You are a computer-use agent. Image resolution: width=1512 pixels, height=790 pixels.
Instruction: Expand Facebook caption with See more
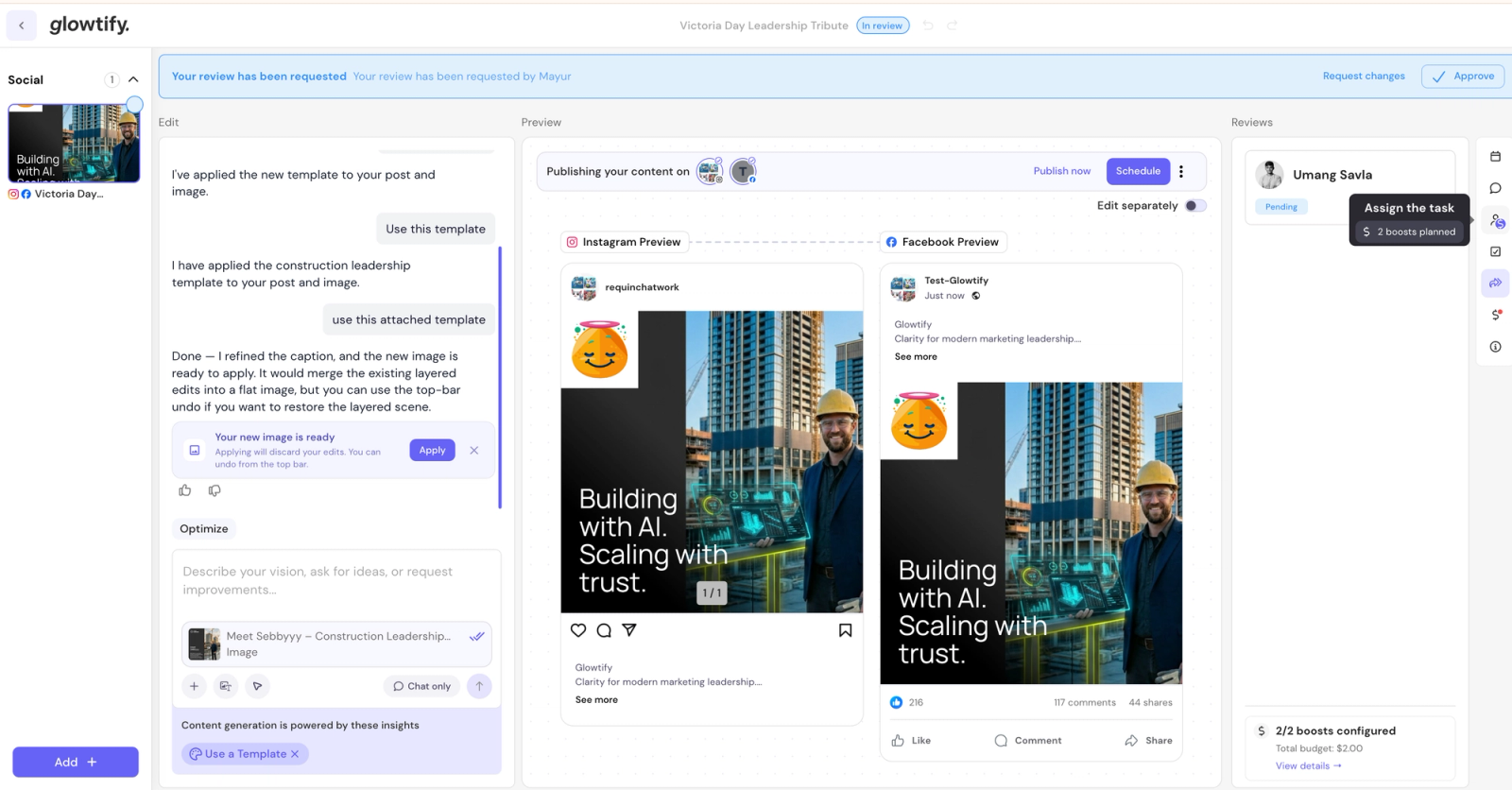916,356
